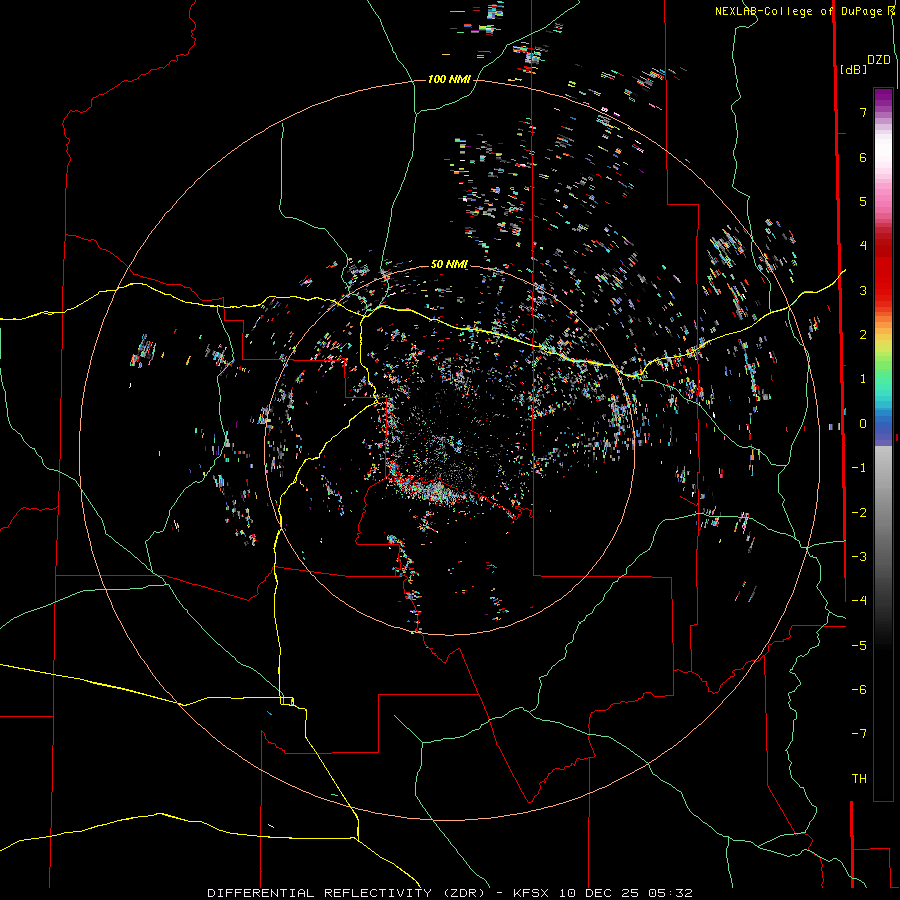Click the "KFSX 10 DEC 25 05:32" timestamp
Screen dimensions: 900x900
pyautogui.click(x=603, y=893)
